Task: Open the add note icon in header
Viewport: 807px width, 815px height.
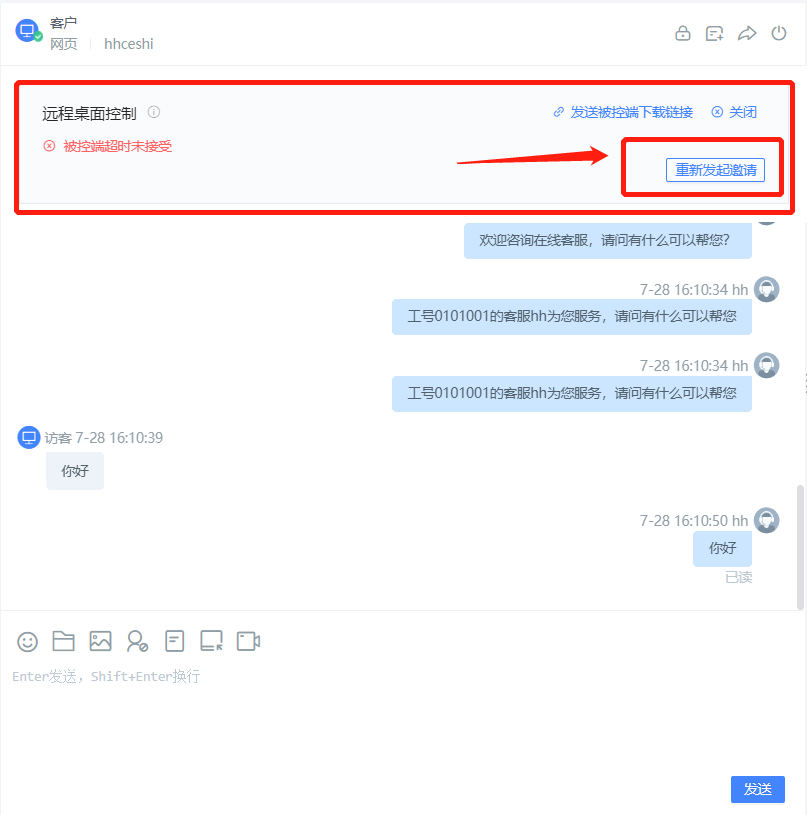Action: pyautogui.click(x=715, y=34)
